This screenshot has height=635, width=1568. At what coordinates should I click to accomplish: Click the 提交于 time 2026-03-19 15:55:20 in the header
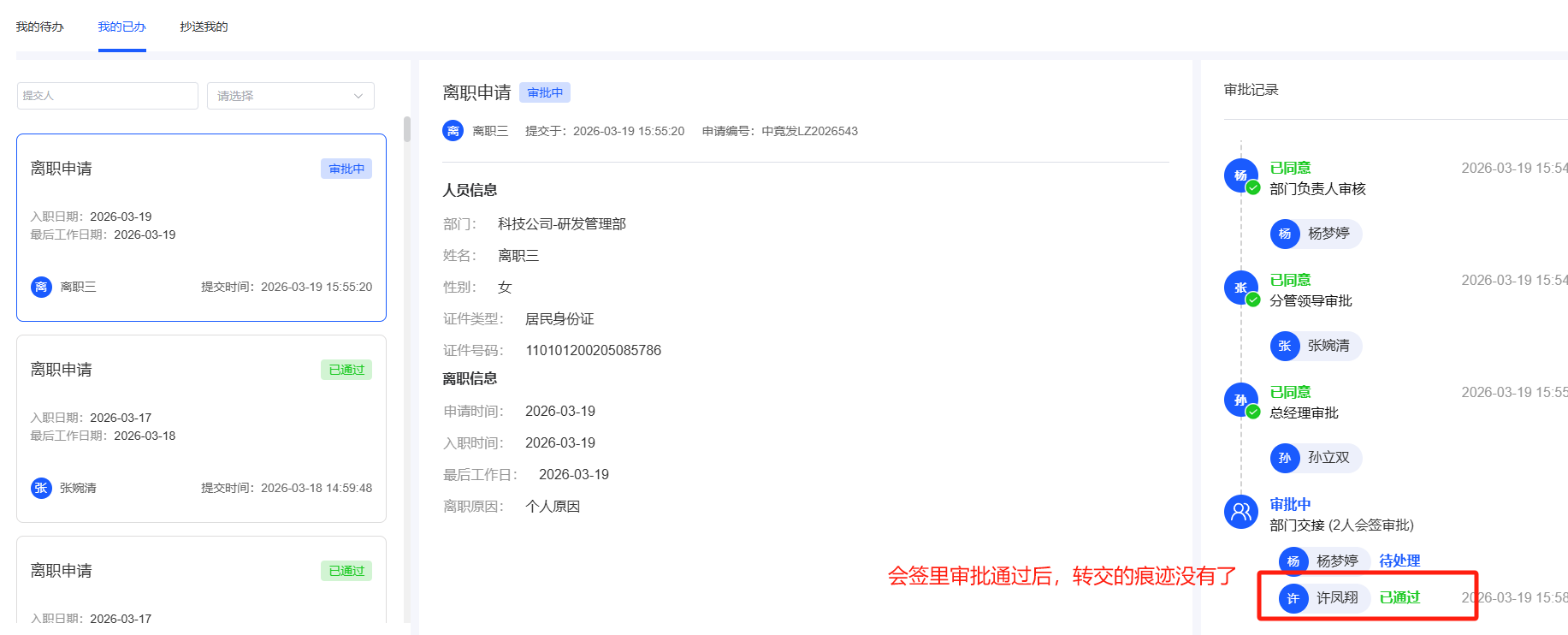point(629,131)
